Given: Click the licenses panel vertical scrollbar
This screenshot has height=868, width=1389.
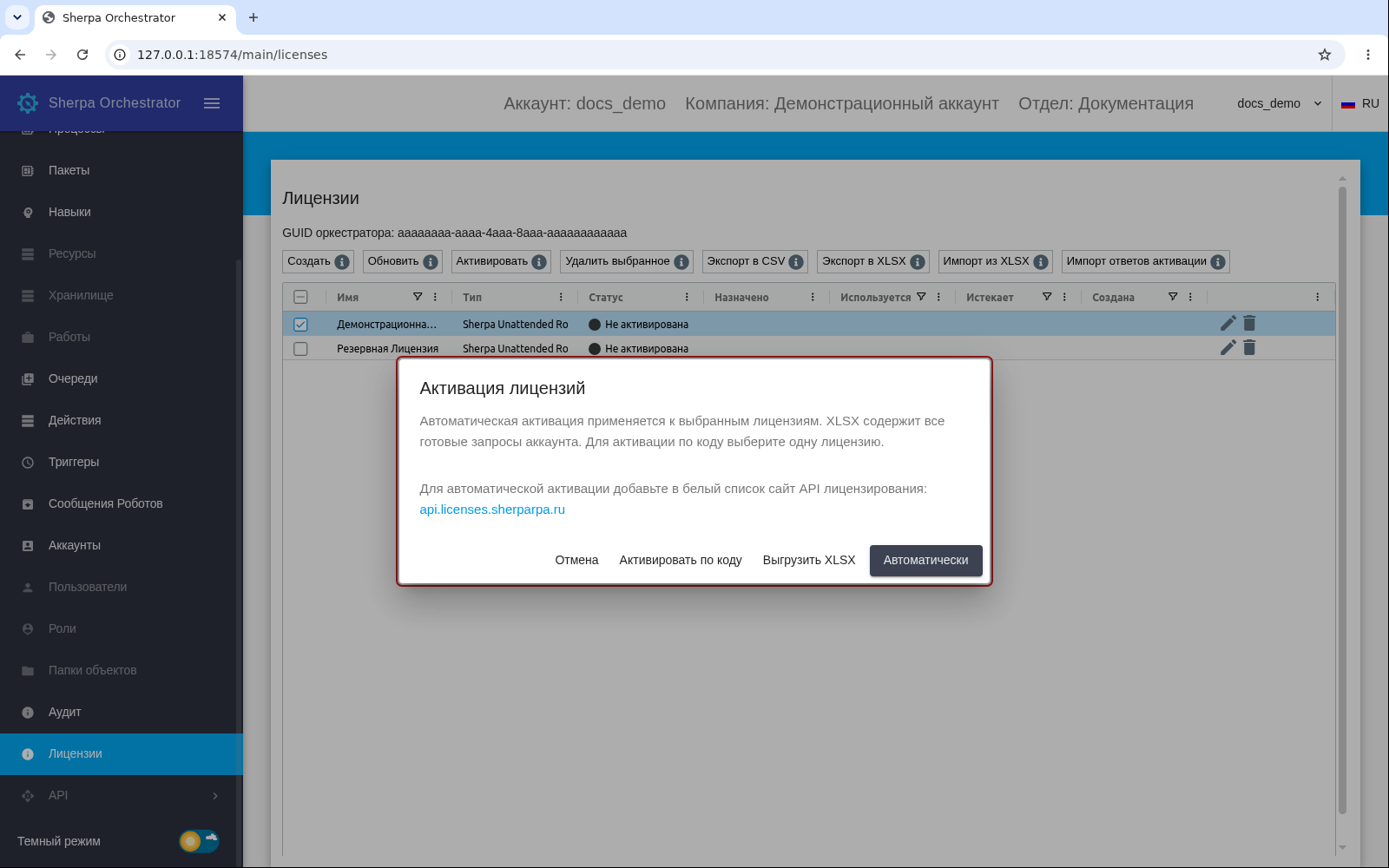Looking at the screenshot, I should [1342, 499].
